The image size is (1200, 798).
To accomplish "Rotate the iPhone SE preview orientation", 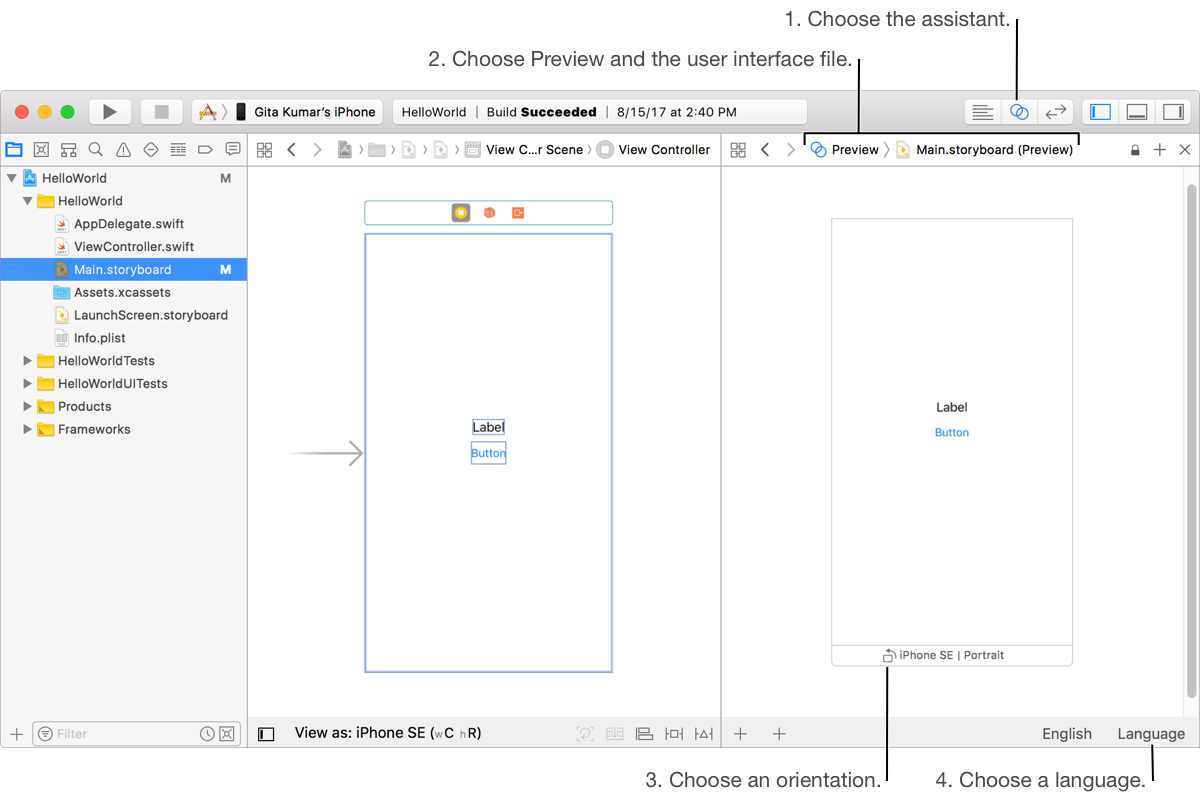I will [x=888, y=656].
